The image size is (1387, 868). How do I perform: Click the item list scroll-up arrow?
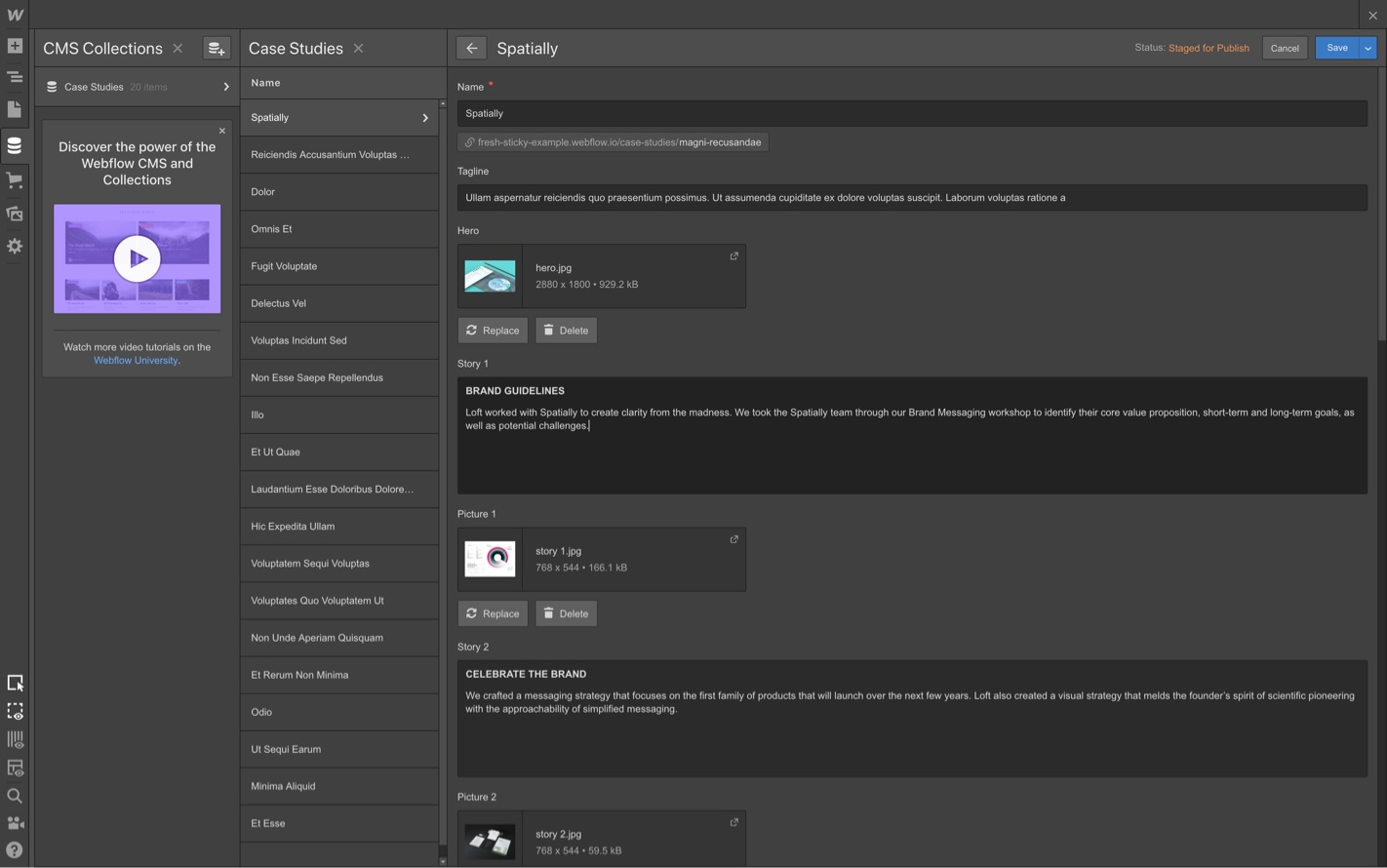click(x=443, y=103)
